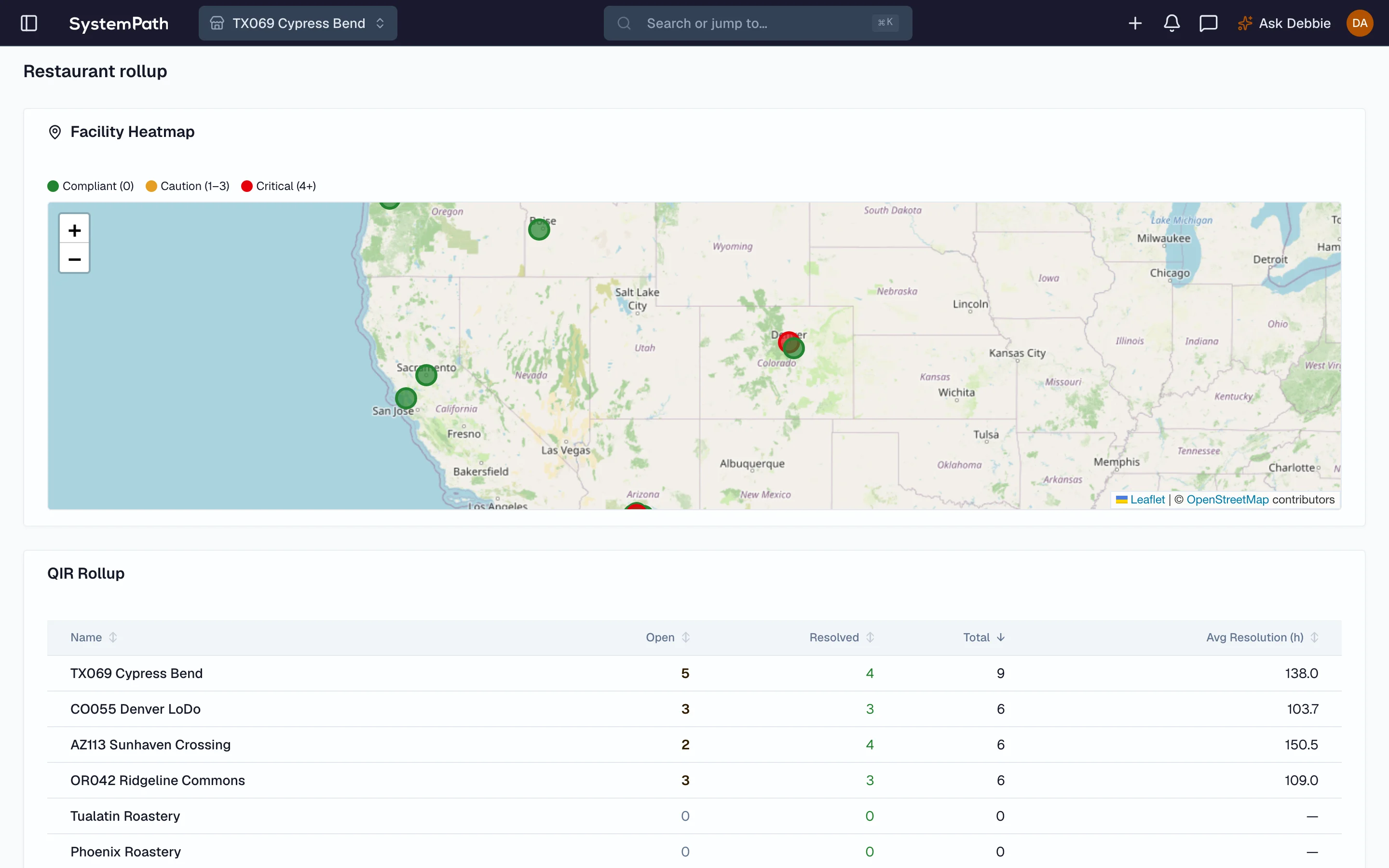The width and height of the screenshot is (1389, 868).
Task: Sort table by Name column
Action: tap(94, 637)
